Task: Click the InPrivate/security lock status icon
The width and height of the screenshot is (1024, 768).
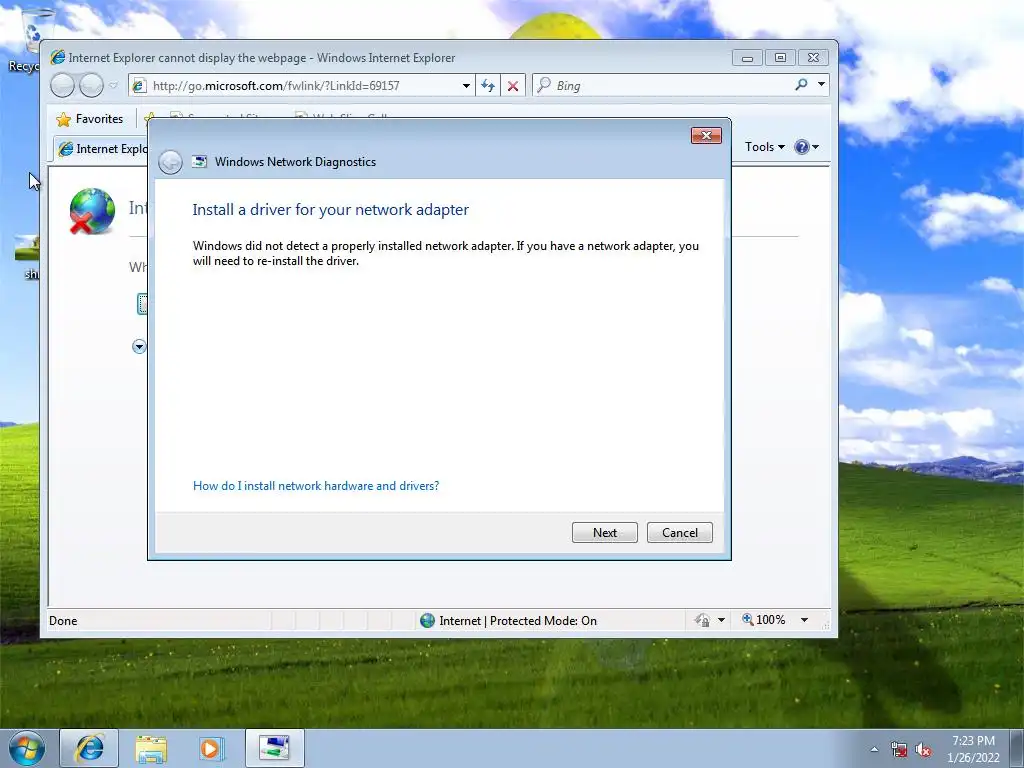Action: tap(702, 620)
